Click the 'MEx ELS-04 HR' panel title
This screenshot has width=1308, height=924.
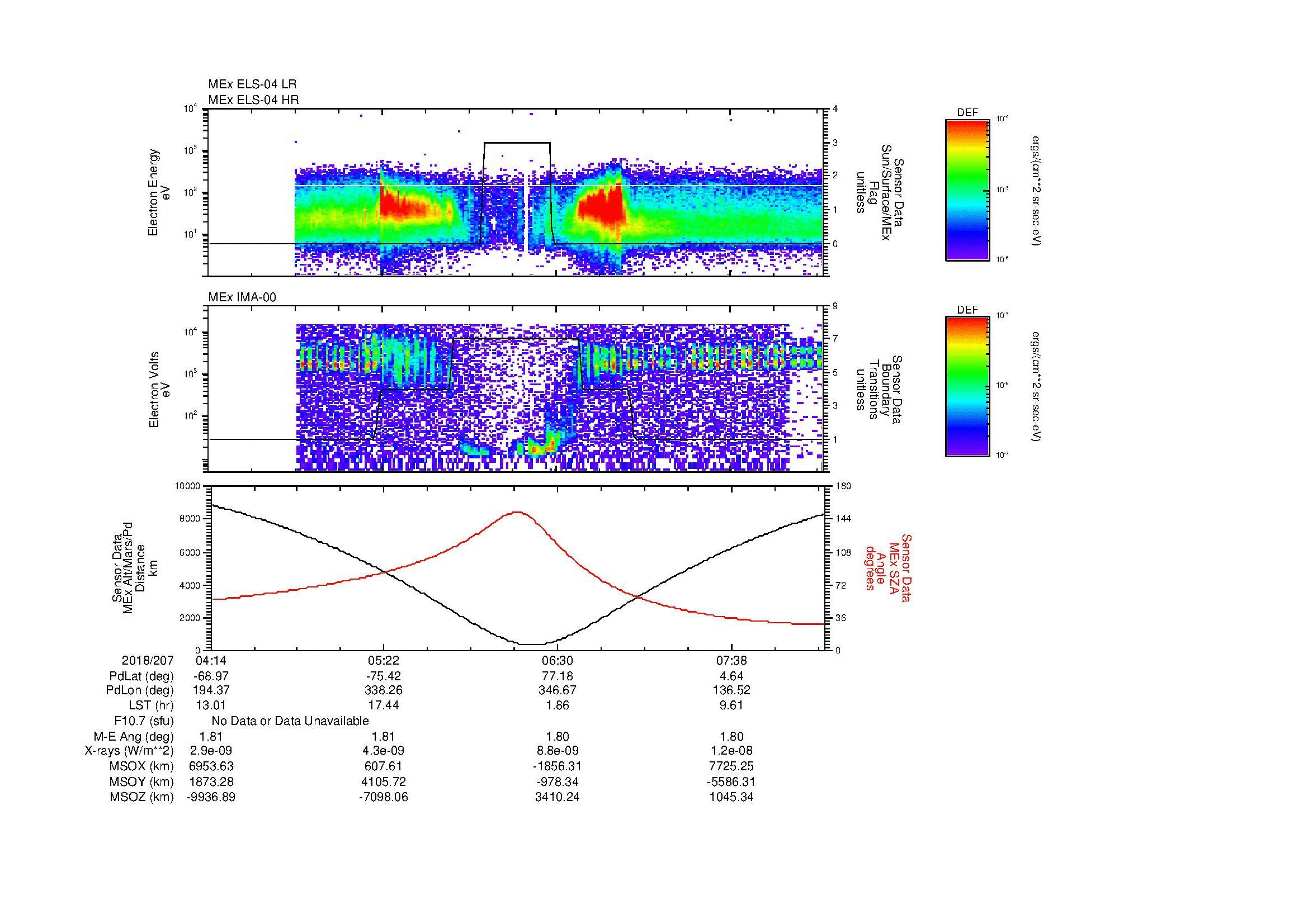(x=253, y=99)
